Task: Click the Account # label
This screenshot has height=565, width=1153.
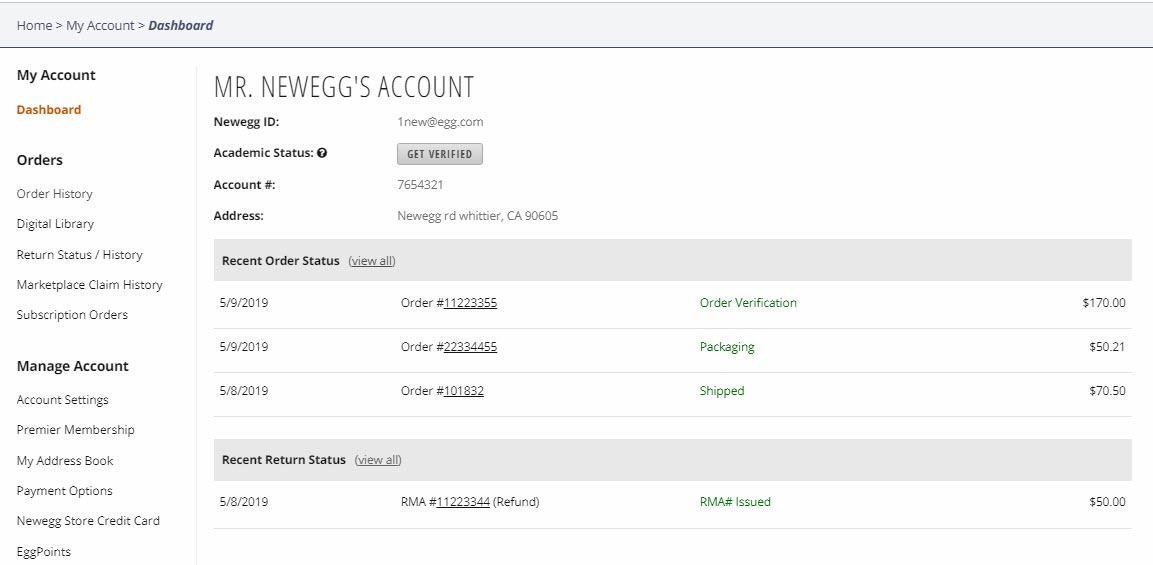Action: [x=244, y=185]
